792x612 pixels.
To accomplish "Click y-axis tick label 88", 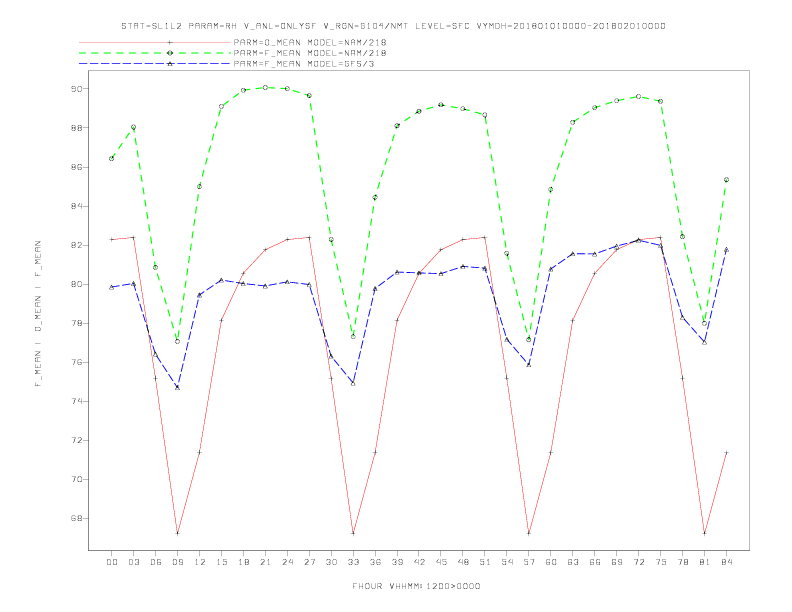I will [76, 128].
